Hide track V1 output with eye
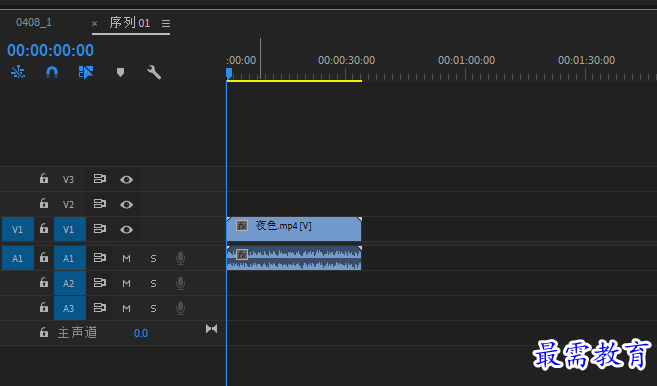Screen dimensions: 657x386 pos(127,230)
